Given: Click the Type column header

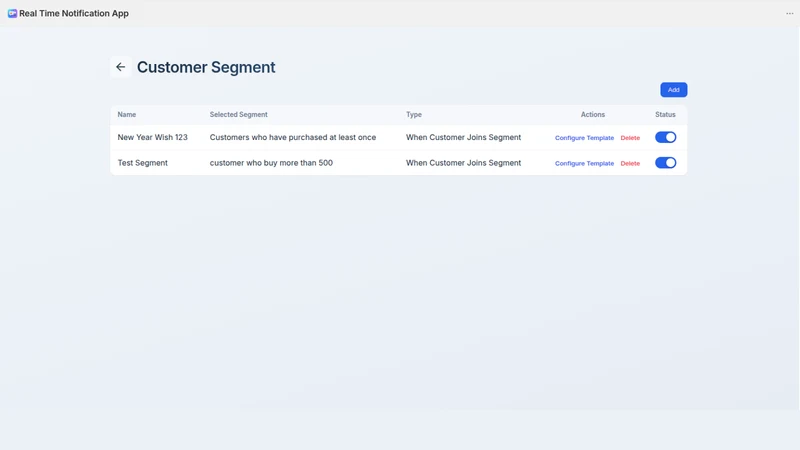Looking at the screenshot, I should click(x=414, y=115).
